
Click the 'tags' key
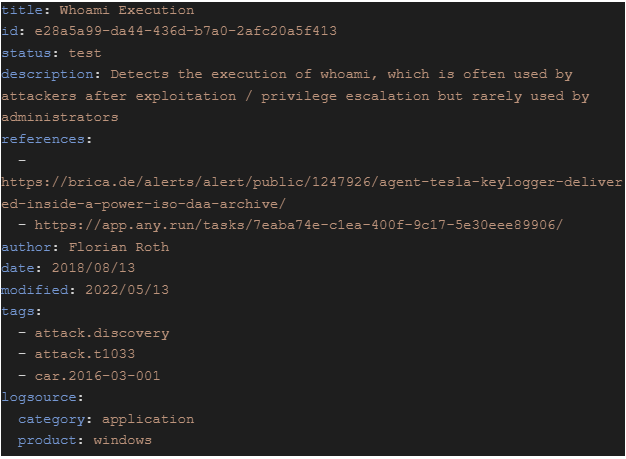click(18, 312)
